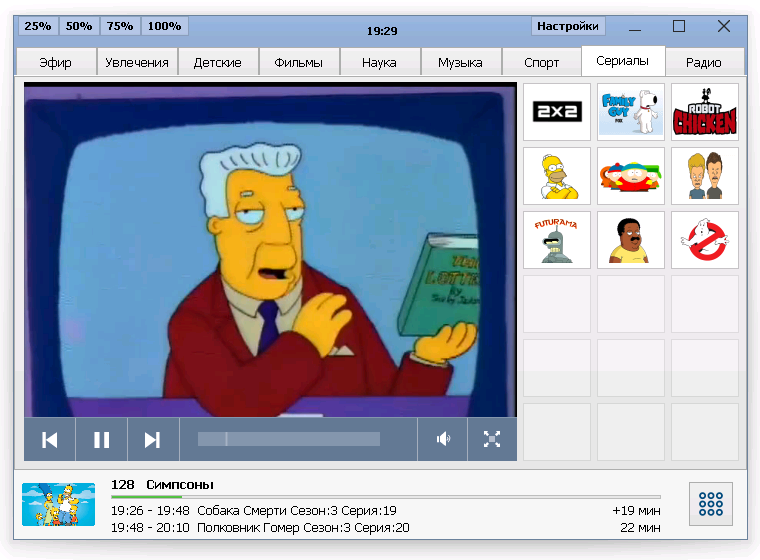
Task: Click the +19 мин remaining time
Action: (x=636, y=511)
